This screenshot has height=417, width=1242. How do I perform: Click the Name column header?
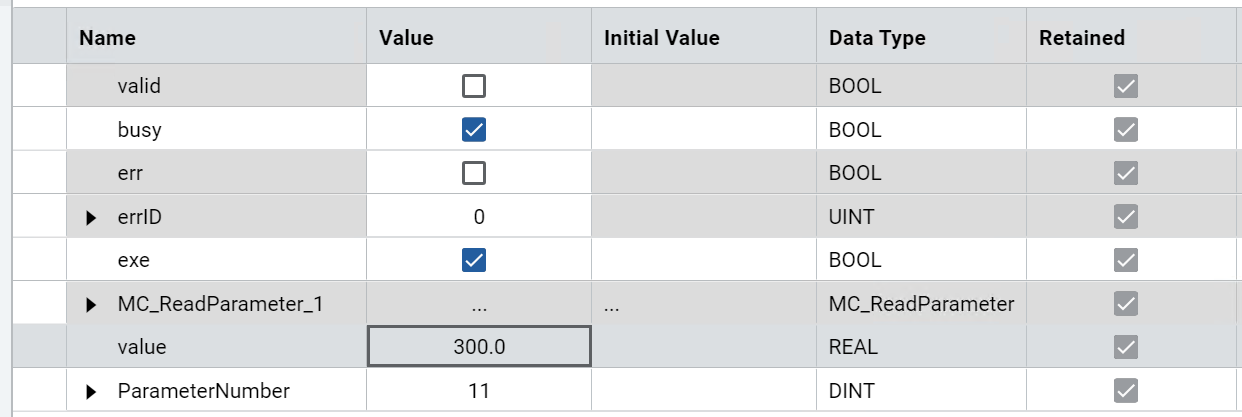pos(108,38)
